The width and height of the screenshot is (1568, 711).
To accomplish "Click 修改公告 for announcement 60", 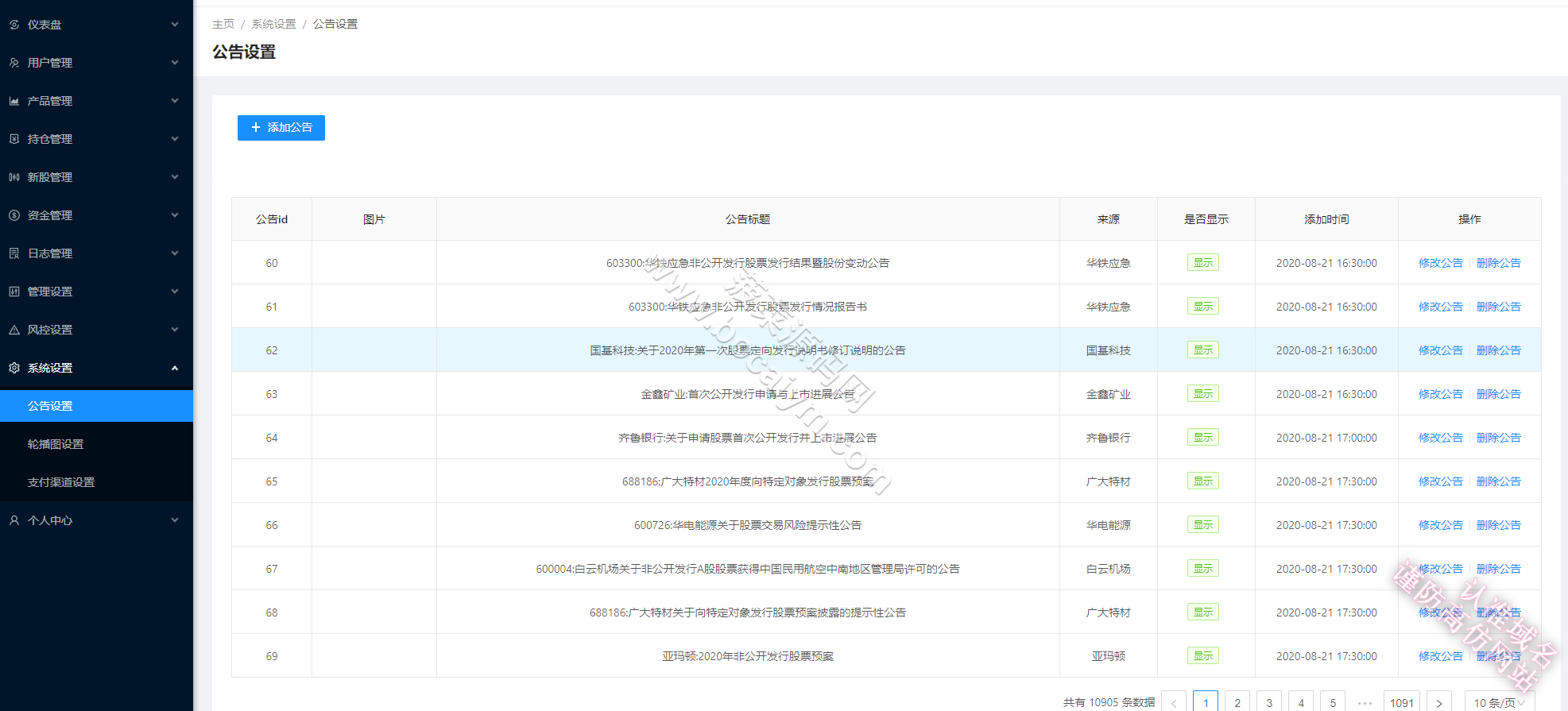I will (x=1441, y=263).
